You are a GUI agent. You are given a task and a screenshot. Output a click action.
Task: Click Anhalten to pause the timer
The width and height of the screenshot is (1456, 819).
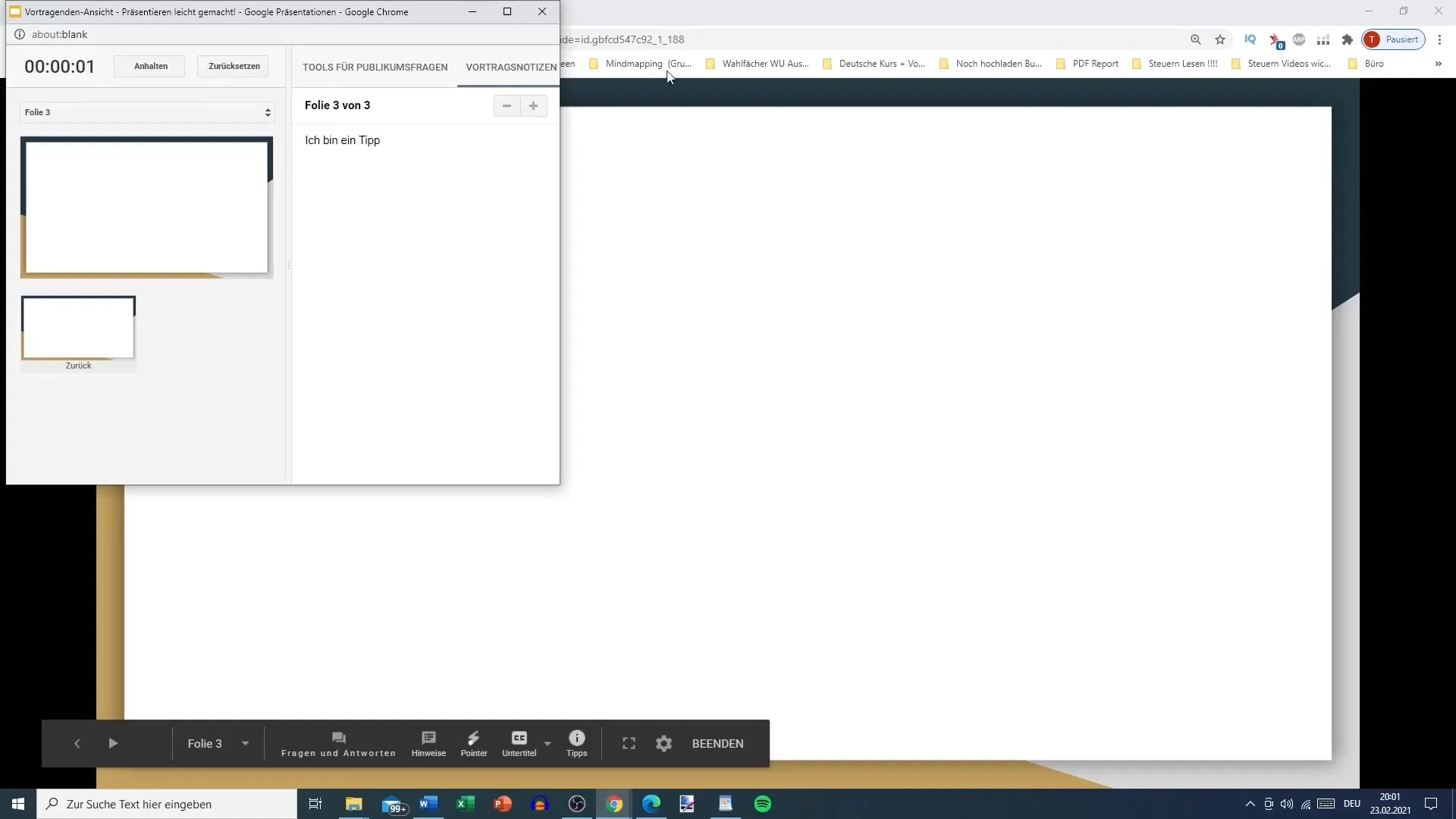(150, 66)
